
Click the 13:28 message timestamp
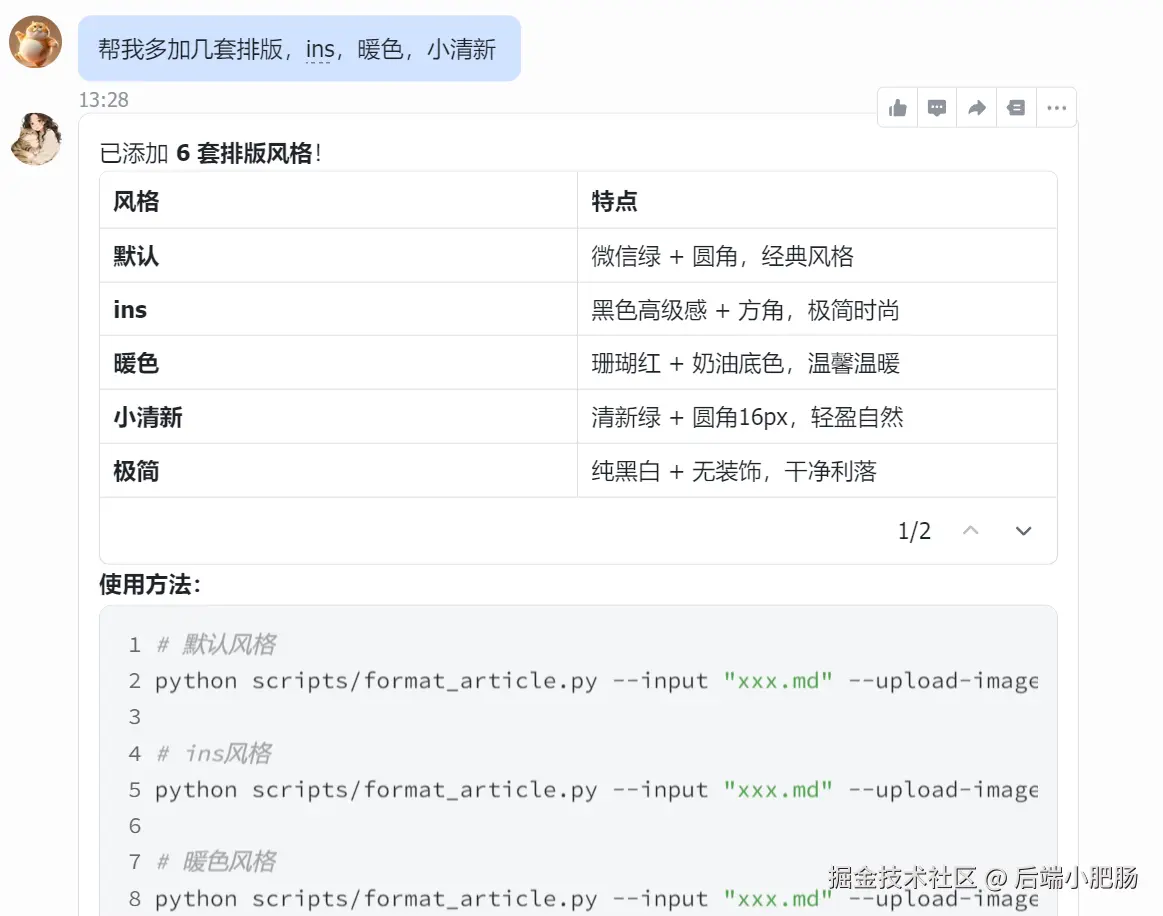(x=104, y=100)
